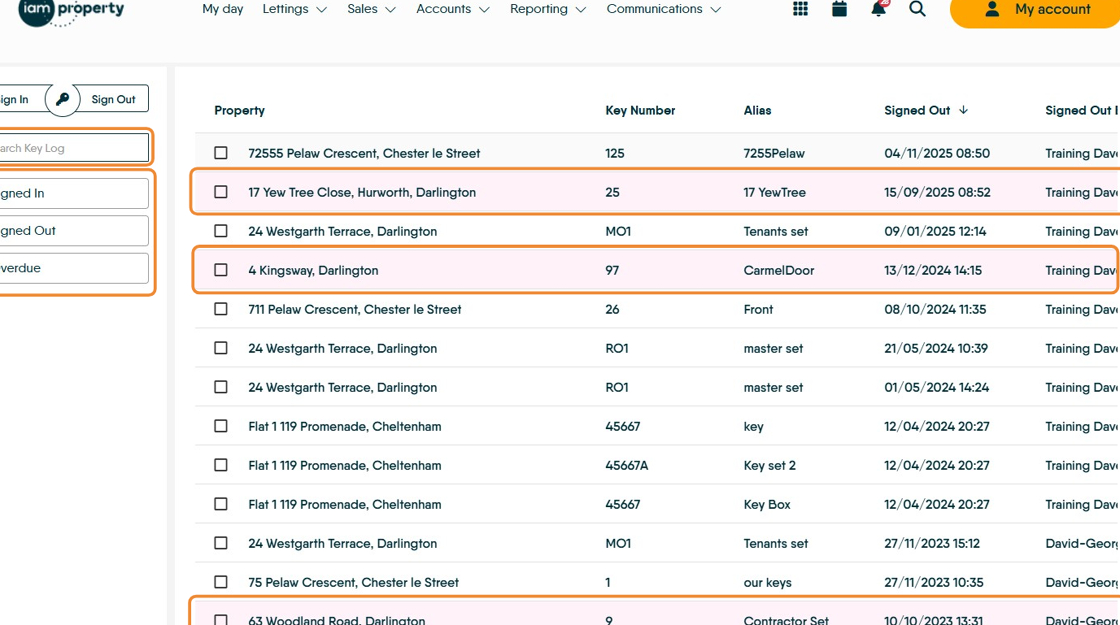Tick checkbox for 4 Kingsway, Darlington
1120x625 pixels.
pyautogui.click(x=221, y=270)
